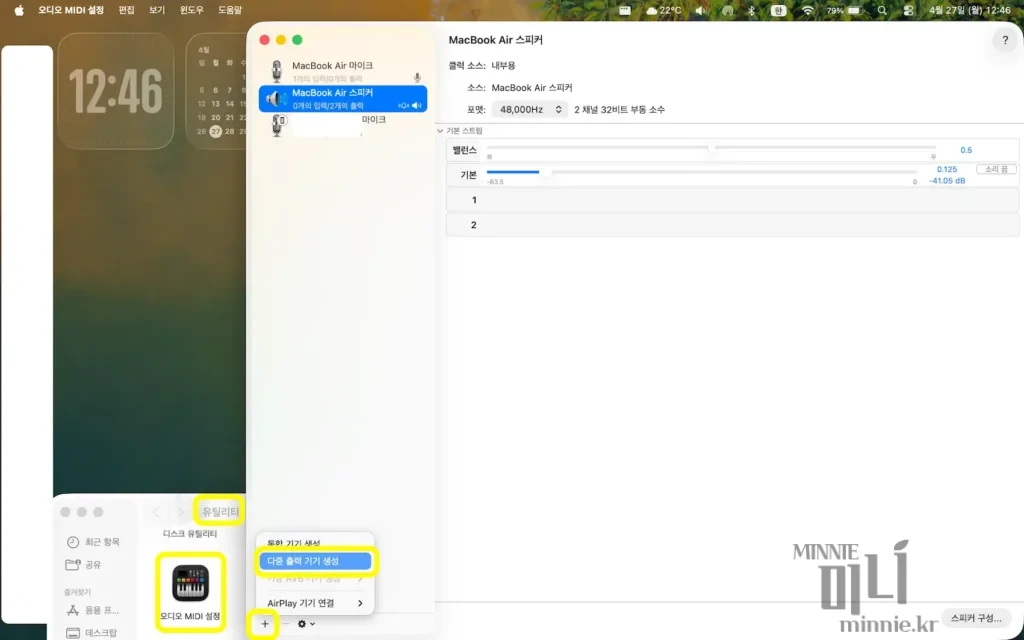Viewport: 1024px width, 640px height.
Task: Click the 79% battery status icon
Action: point(843,10)
